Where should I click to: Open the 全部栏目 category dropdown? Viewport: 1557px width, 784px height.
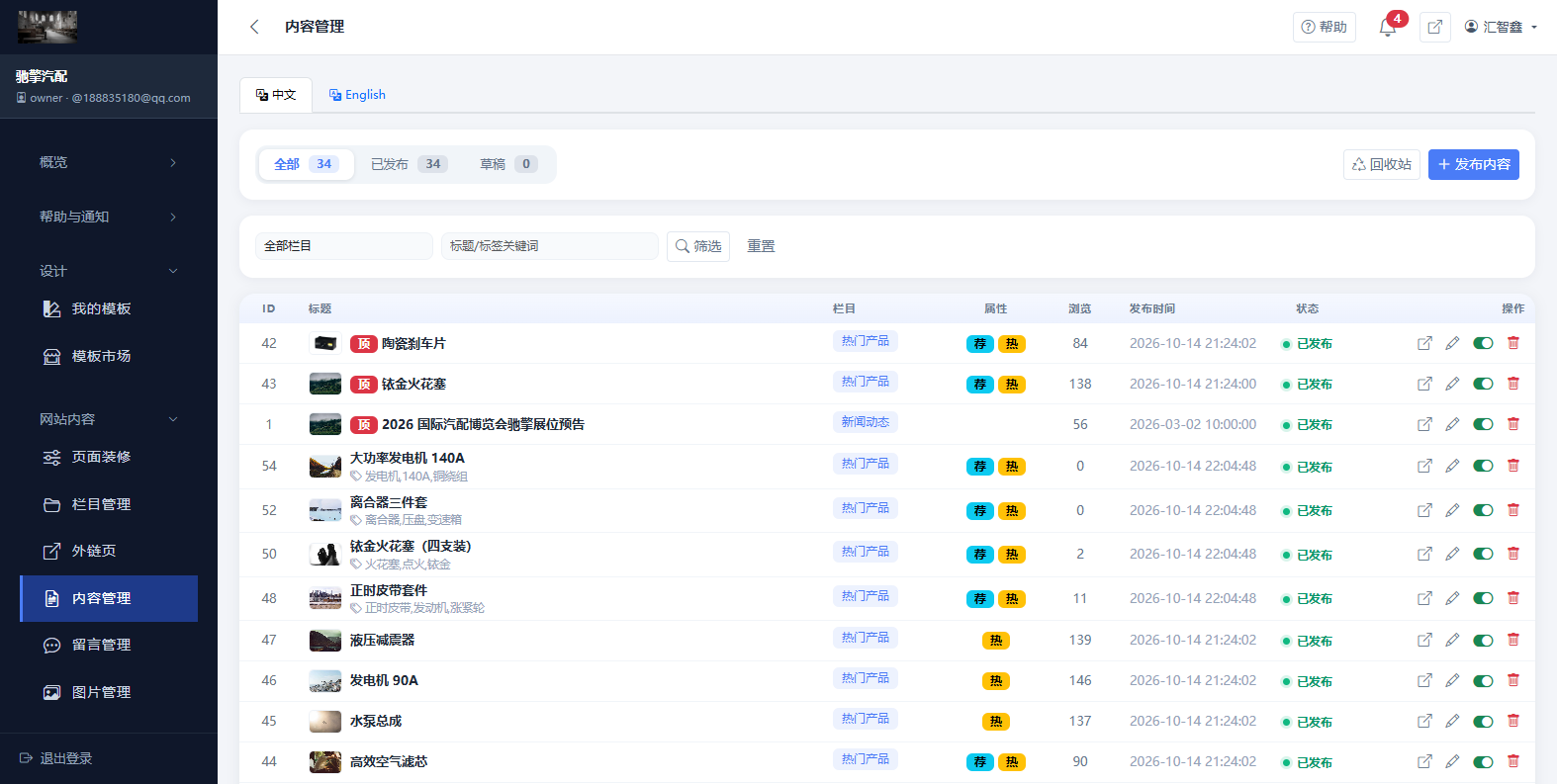pyautogui.click(x=344, y=246)
